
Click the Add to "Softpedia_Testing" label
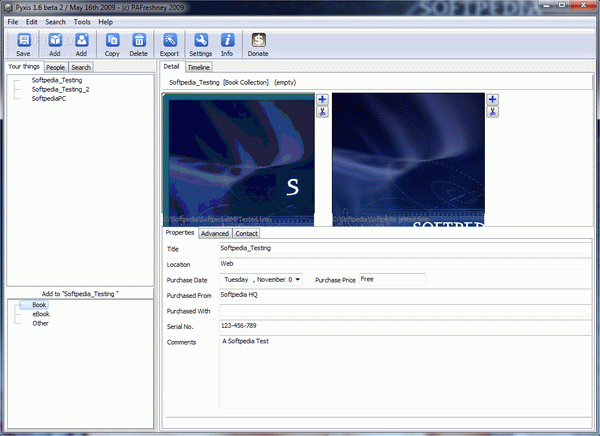[80, 294]
